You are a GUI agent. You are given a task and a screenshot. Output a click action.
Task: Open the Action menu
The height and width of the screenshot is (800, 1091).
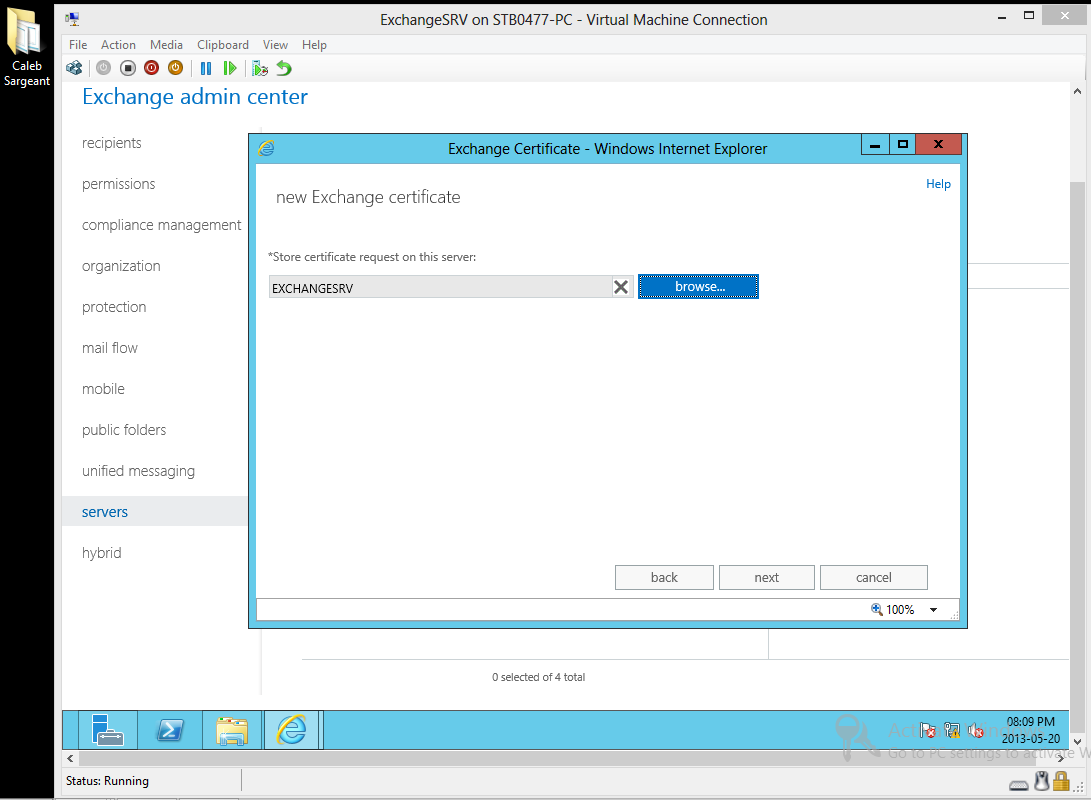click(x=118, y=45)
